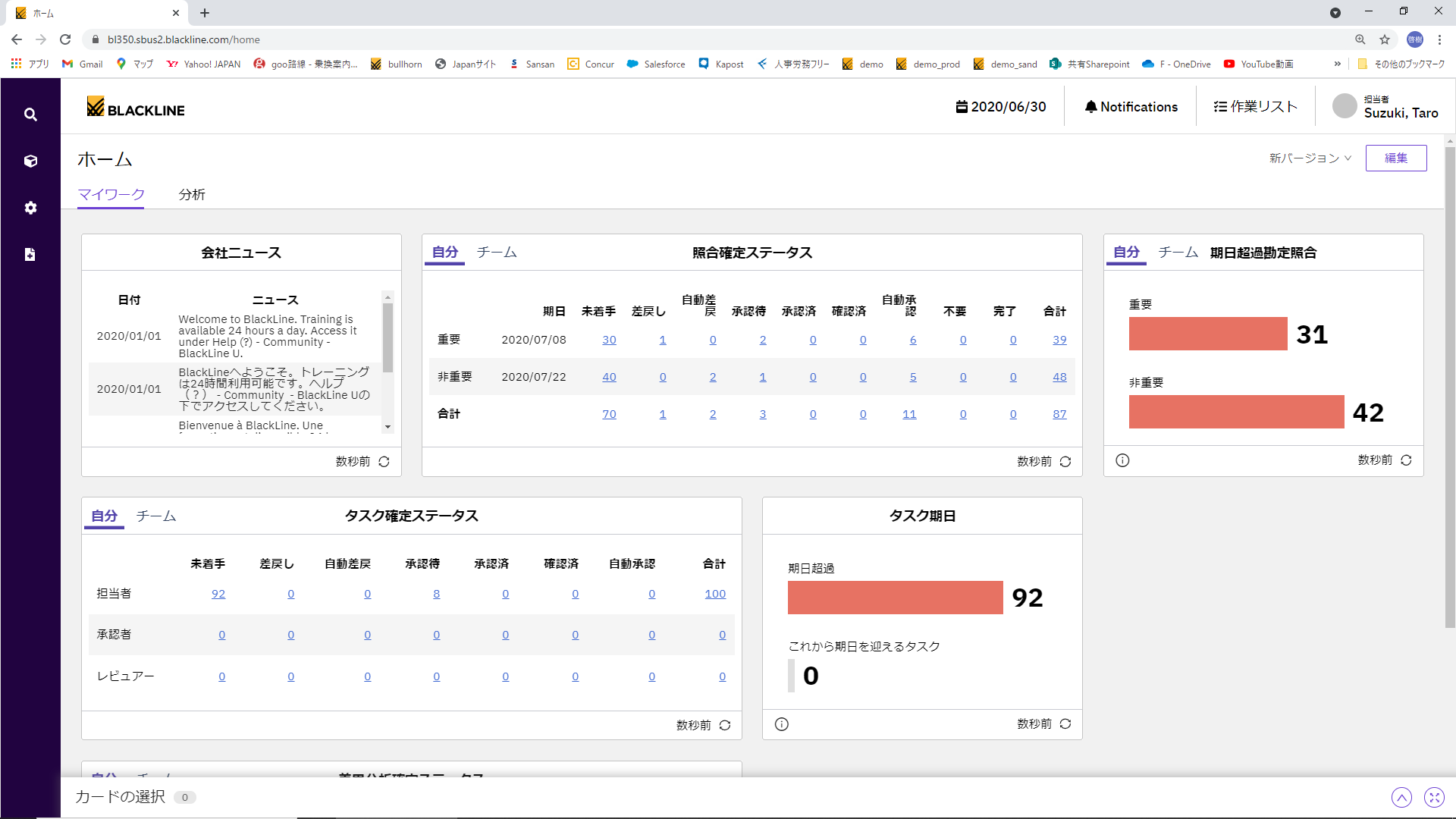
Task: Switch 期日超過勘定照合 to チーム view
Action: [1177, 252]
